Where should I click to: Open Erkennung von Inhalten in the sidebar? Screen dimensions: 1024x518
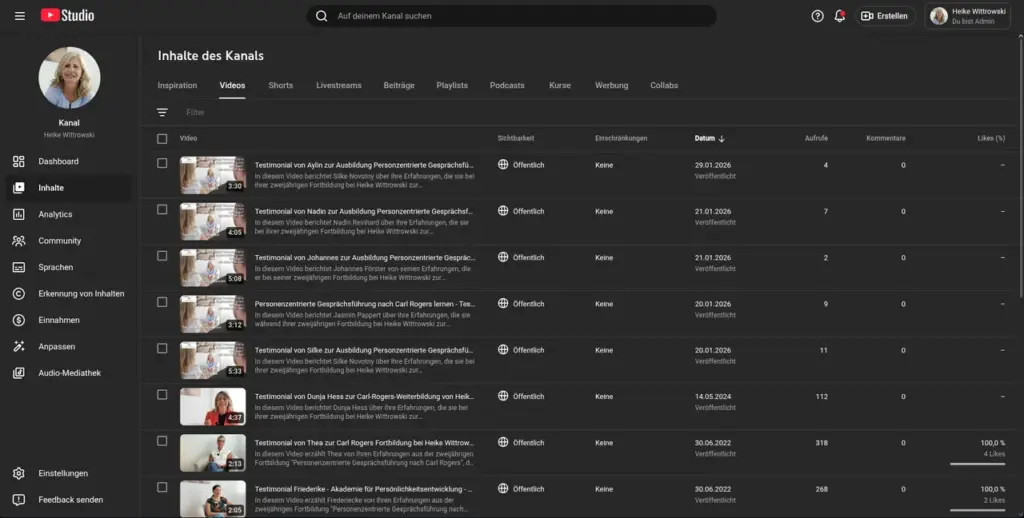[69, 293]
